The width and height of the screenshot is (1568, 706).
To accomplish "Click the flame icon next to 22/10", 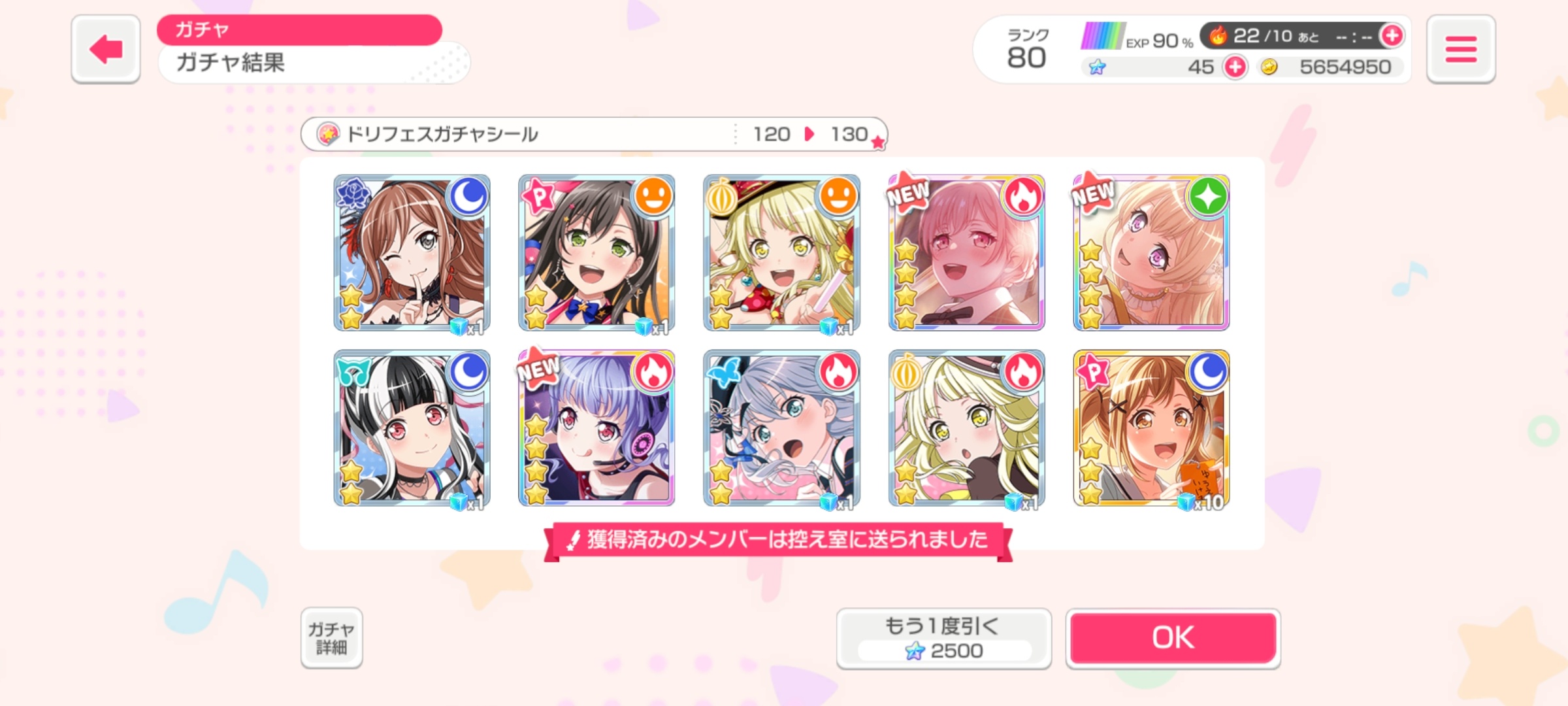I will [1218, 35].
